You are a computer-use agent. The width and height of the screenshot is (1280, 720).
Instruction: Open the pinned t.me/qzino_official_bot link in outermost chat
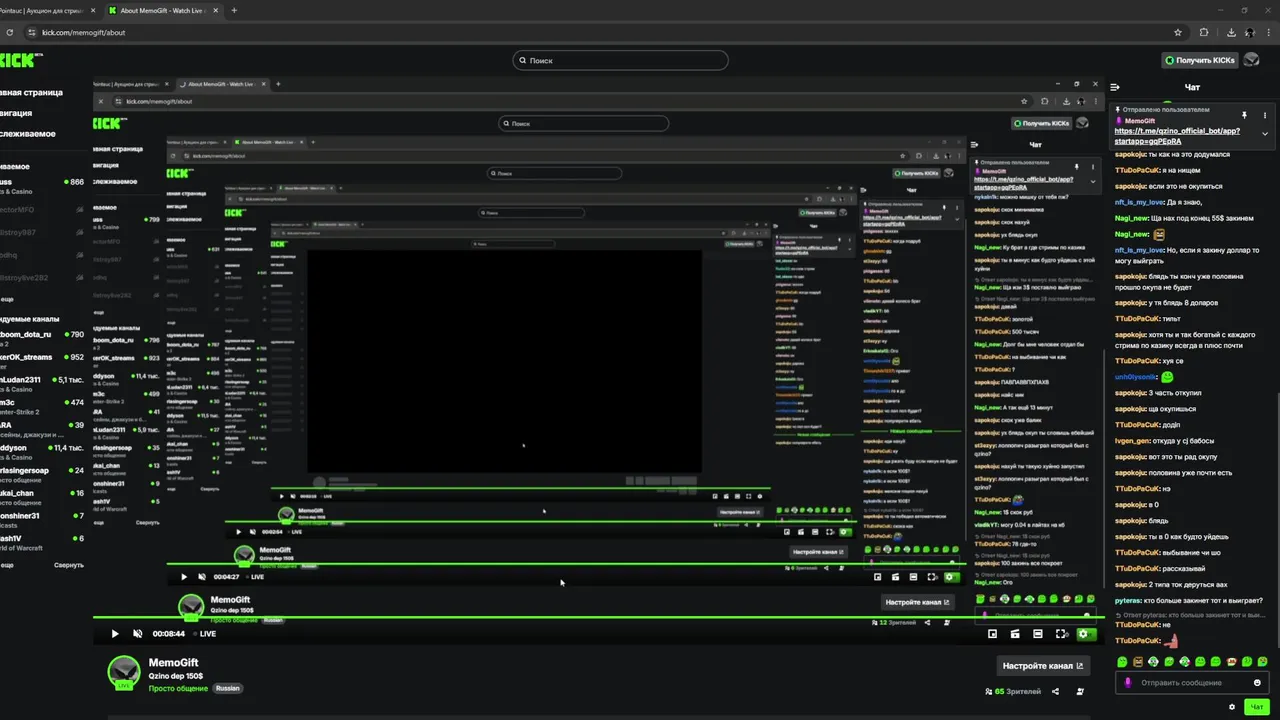pos(1177,136)
